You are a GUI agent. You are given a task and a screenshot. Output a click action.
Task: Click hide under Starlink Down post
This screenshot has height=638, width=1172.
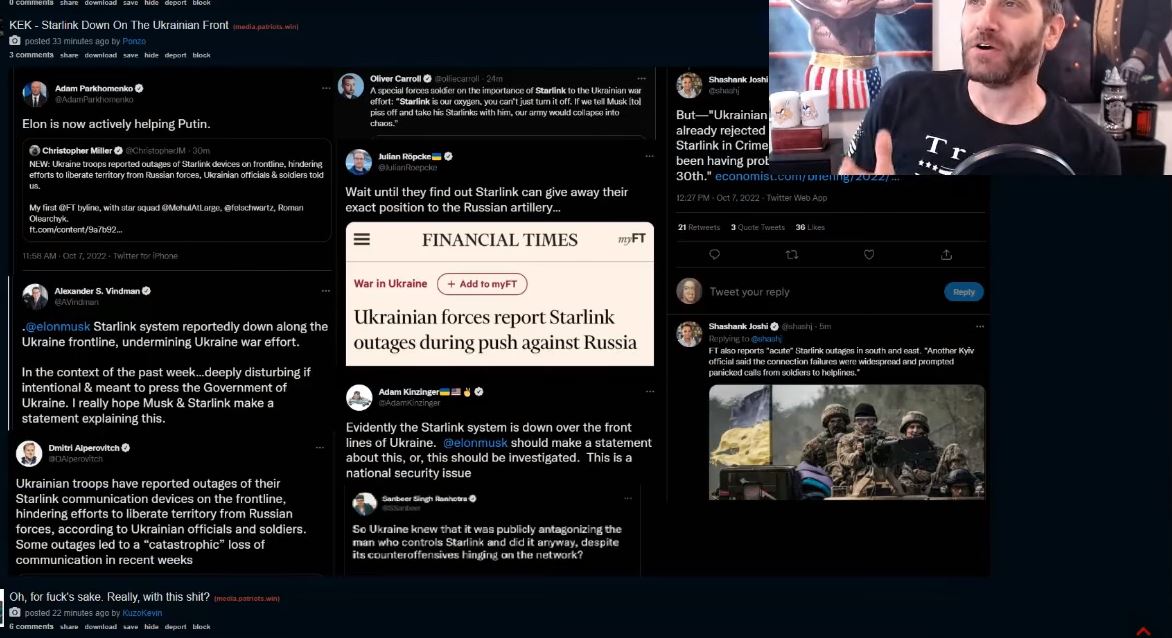(x=151, y=55)
